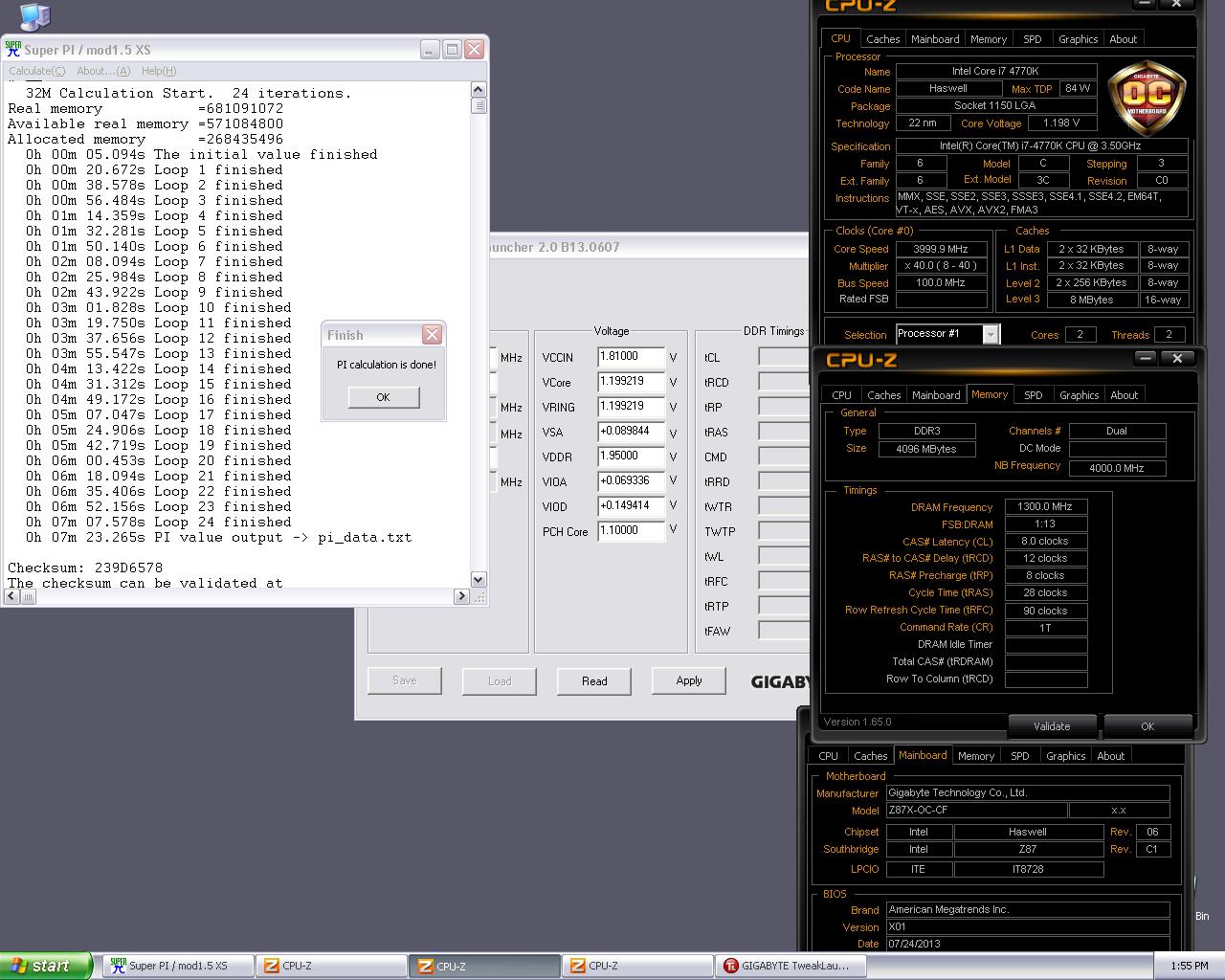Open the Calculate menu in Super PI

pos(37,71)
